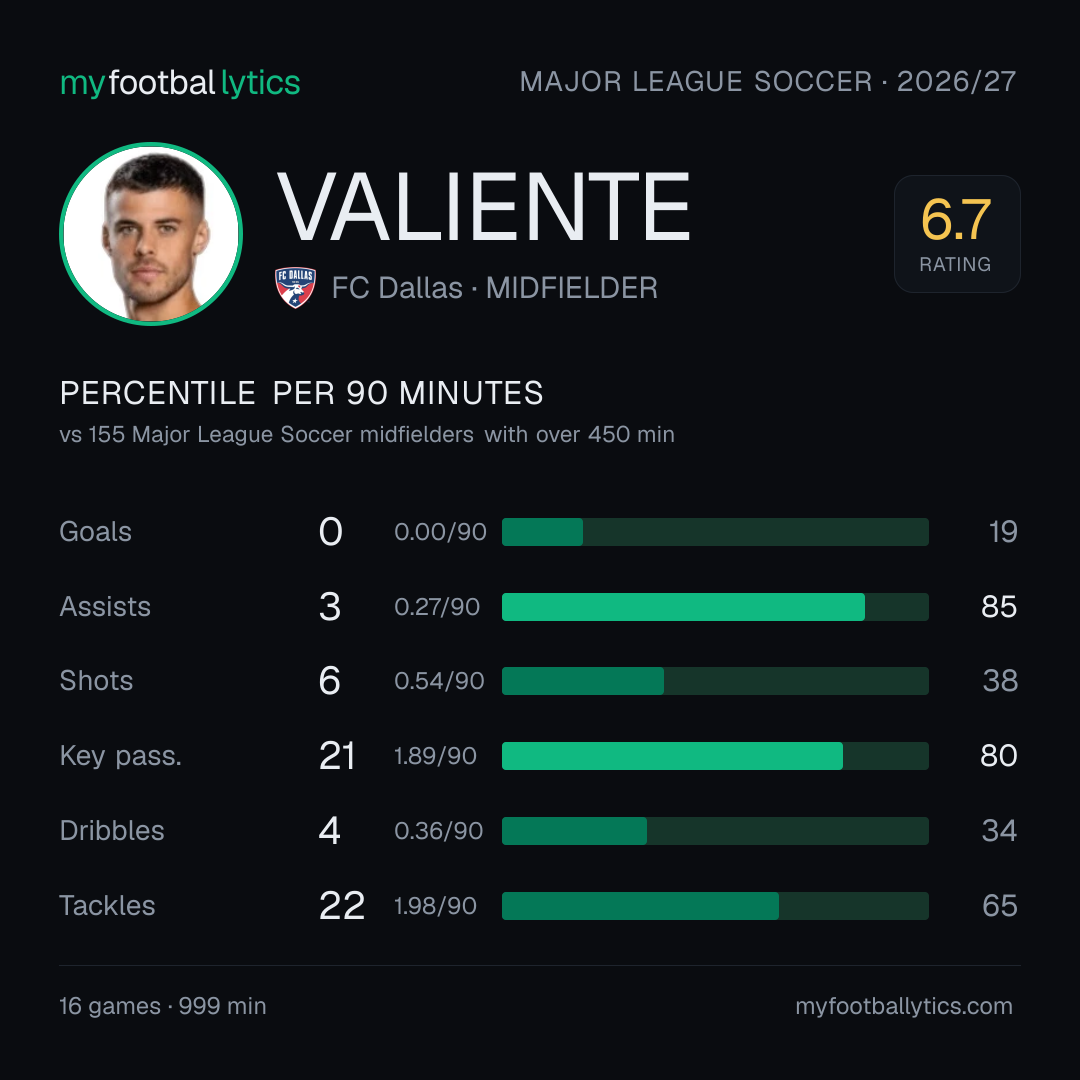Select the Valiente player photo
Viewport: 1080px width, 1080px height.
[151, 233]
